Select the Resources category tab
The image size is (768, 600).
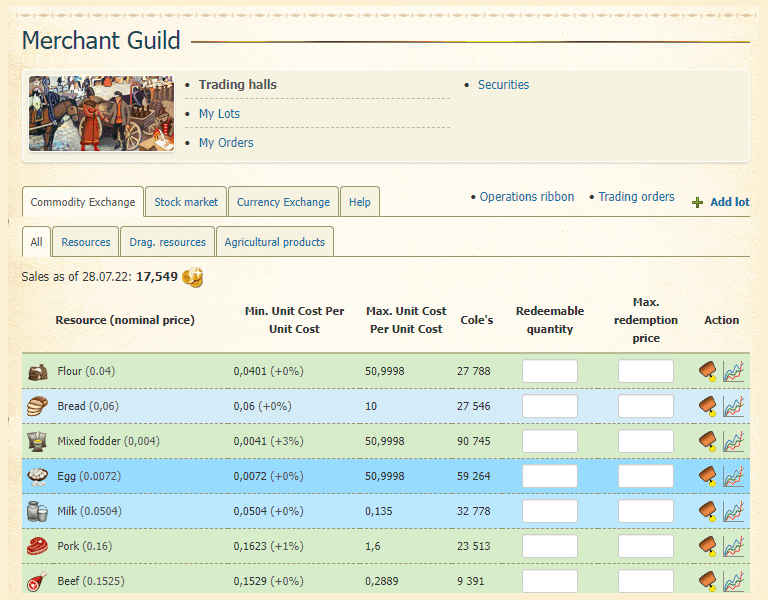[x=86, y=242]
